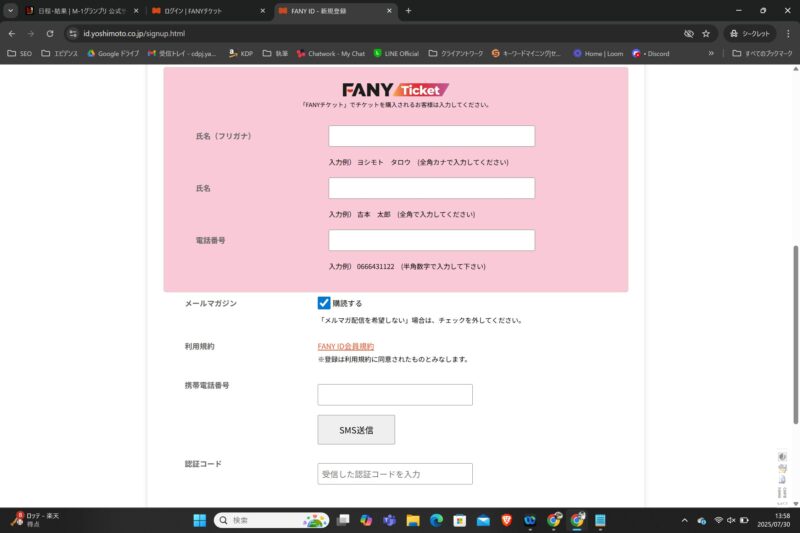
Task: Open the キーワードマイニング bookmark
Action: click(527, 54)
